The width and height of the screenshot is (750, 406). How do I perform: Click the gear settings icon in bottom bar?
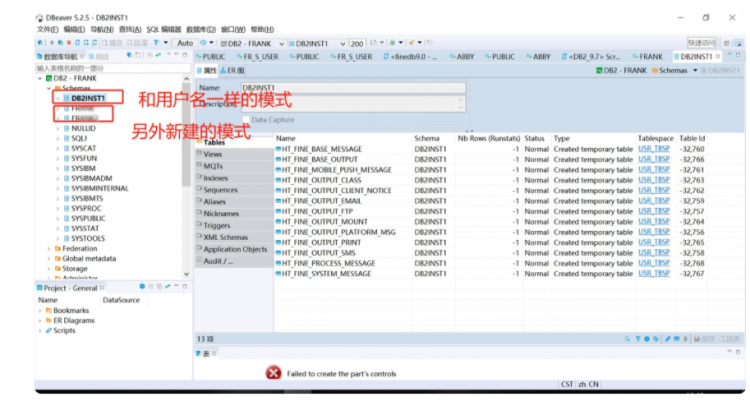(647, 339)
